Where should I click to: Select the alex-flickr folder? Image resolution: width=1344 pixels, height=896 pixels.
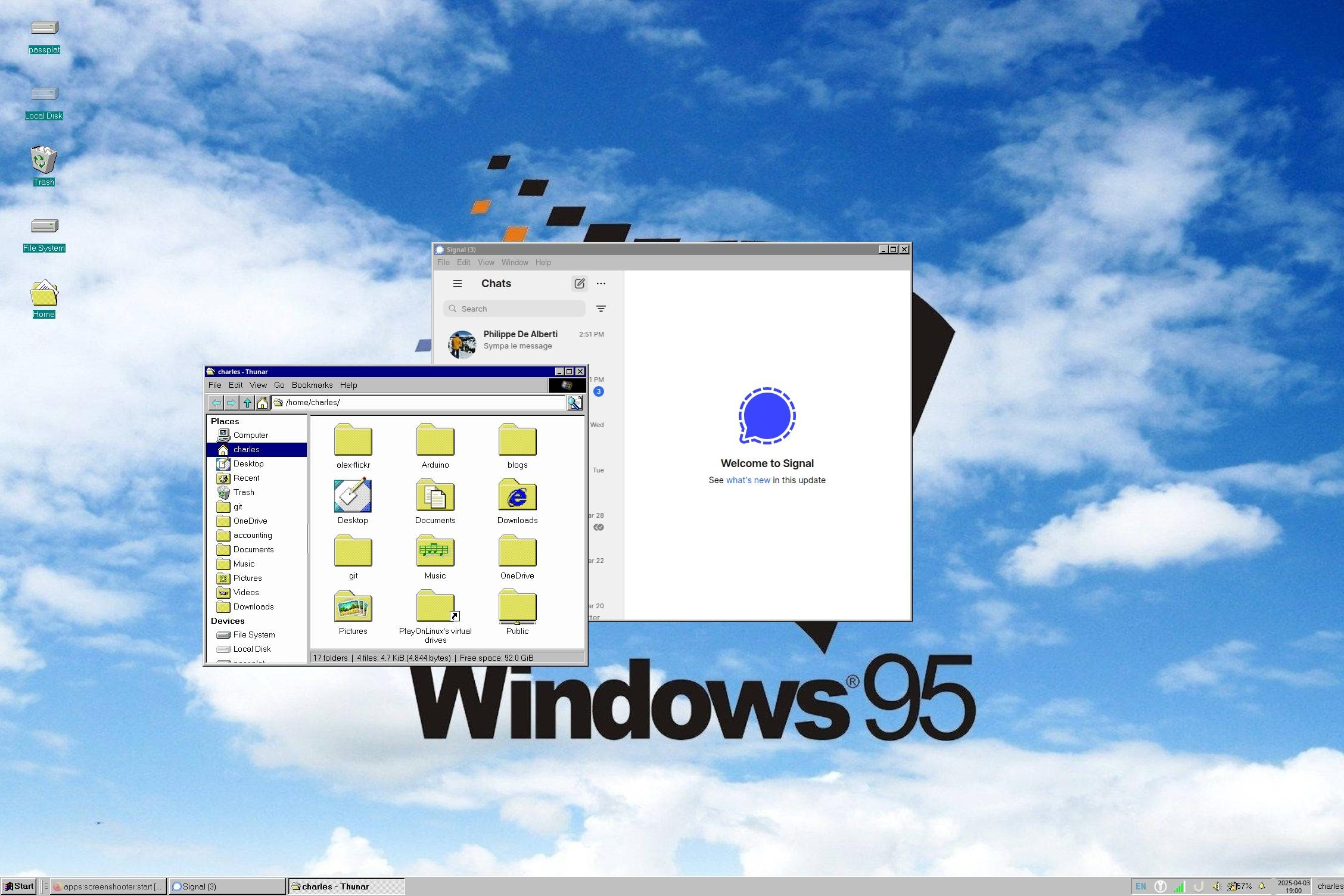(x=353, y=446)
